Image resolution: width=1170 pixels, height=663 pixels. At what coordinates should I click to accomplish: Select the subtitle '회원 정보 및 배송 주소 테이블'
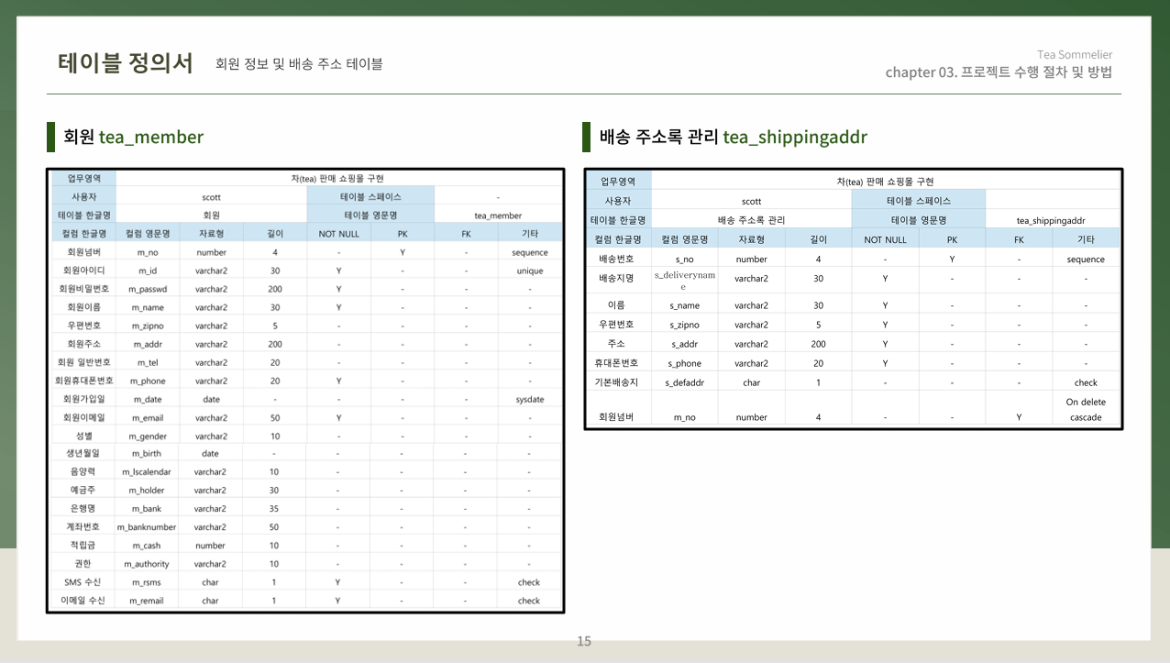click(299, 64)
